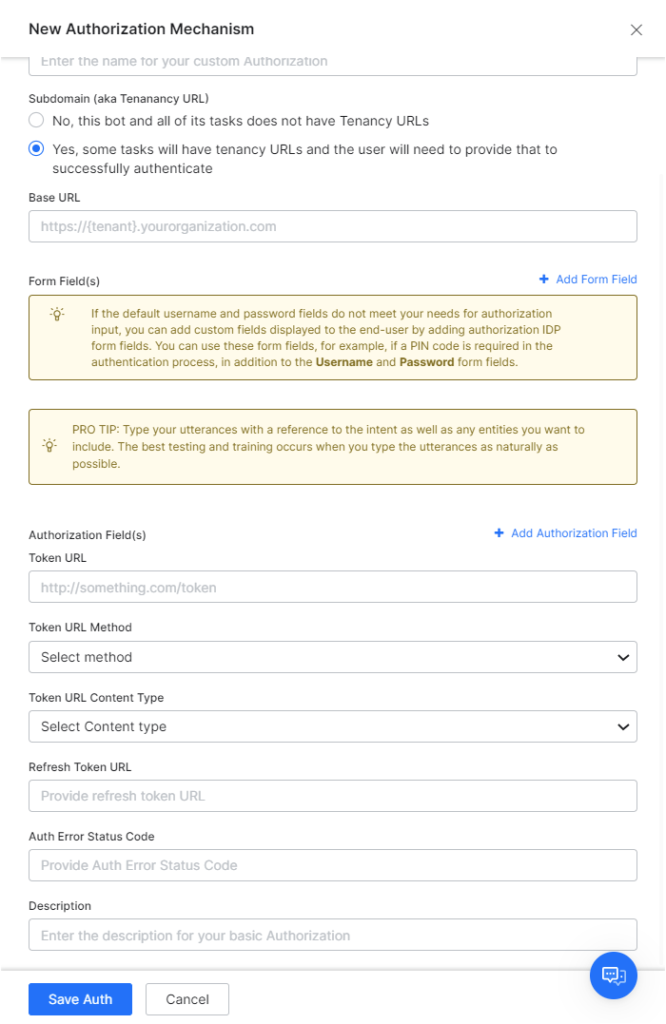Click the custom Authorization name field
Viewport: 666px width, 1024px height.
pyautogui.click(x=332, y=63)
